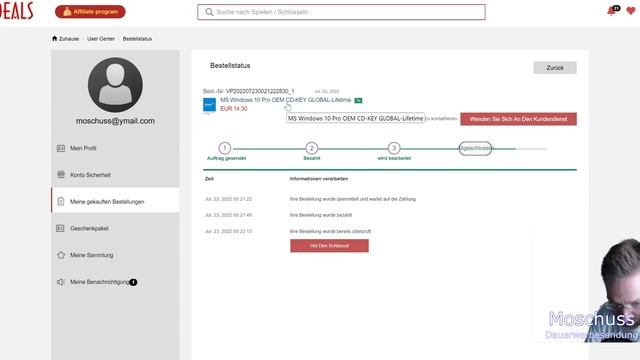Click the Meine Sammlung star icon
Image resolution: width=640 pixels, height=360 pixels.
click(61, 255)
